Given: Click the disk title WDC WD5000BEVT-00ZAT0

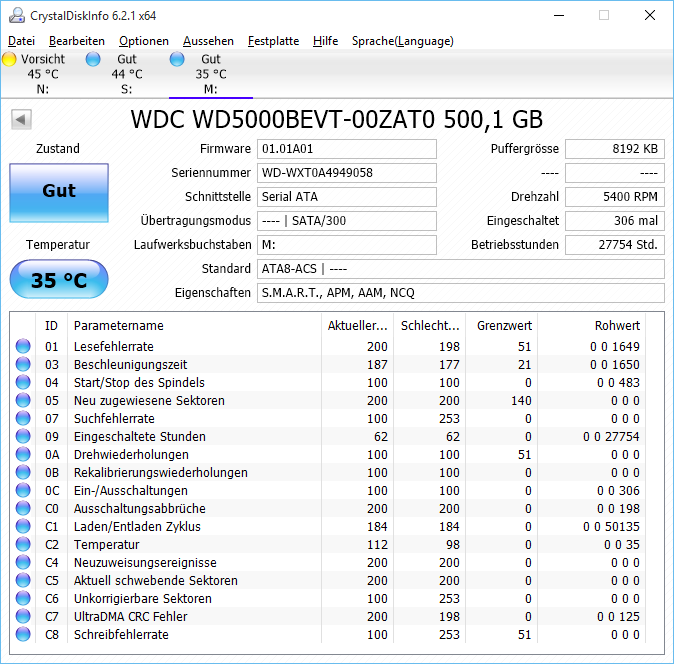Looking at the screenshot, I should pos(337,119).
